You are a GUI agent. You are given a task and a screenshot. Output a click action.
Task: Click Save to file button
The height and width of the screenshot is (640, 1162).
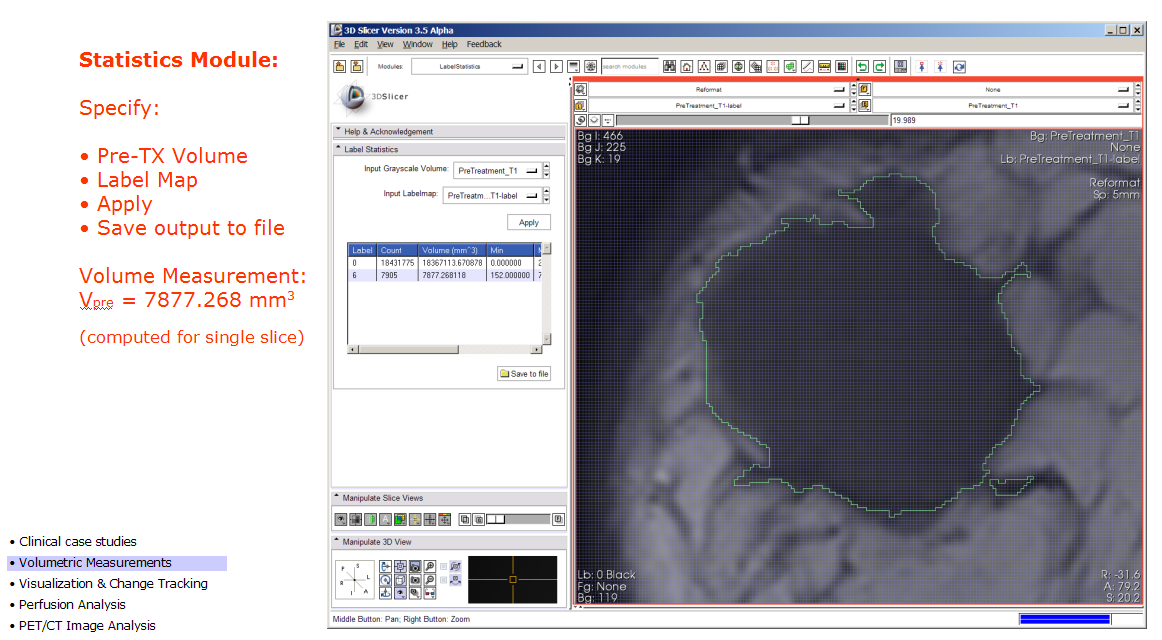click(524, 374)
